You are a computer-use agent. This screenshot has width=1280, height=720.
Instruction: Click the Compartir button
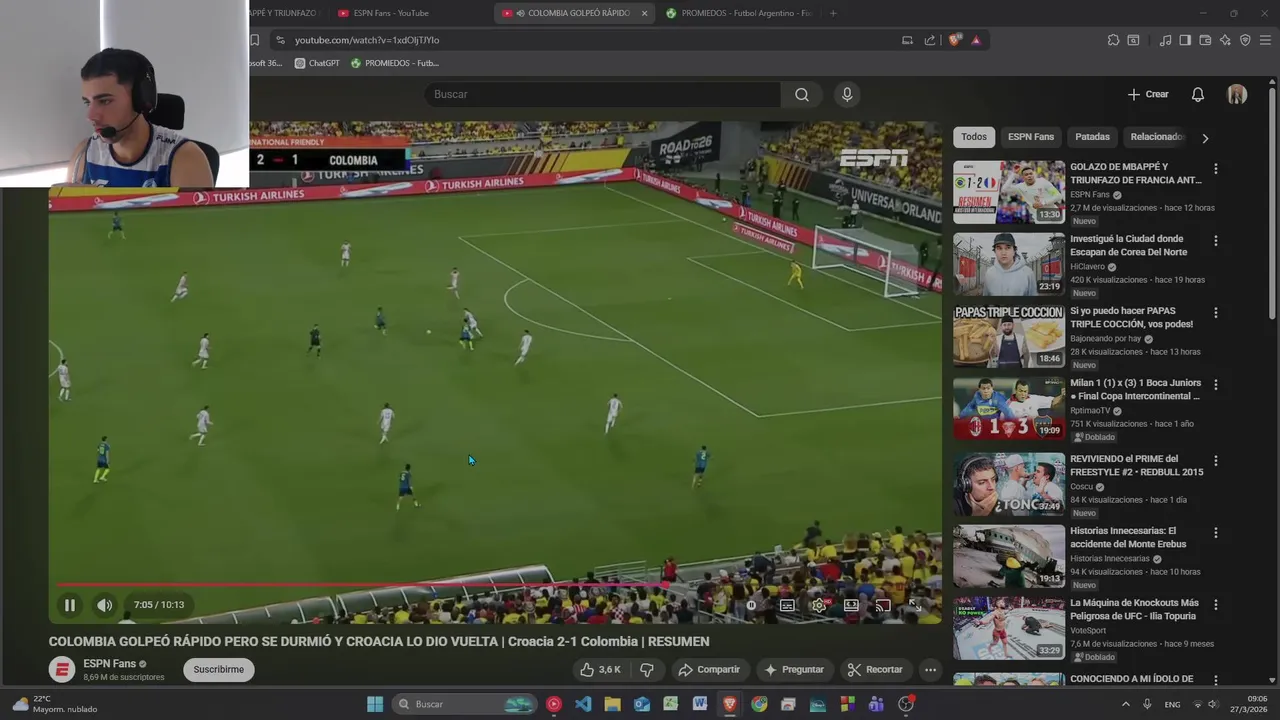pyautogui.click(x=708, y=669)
